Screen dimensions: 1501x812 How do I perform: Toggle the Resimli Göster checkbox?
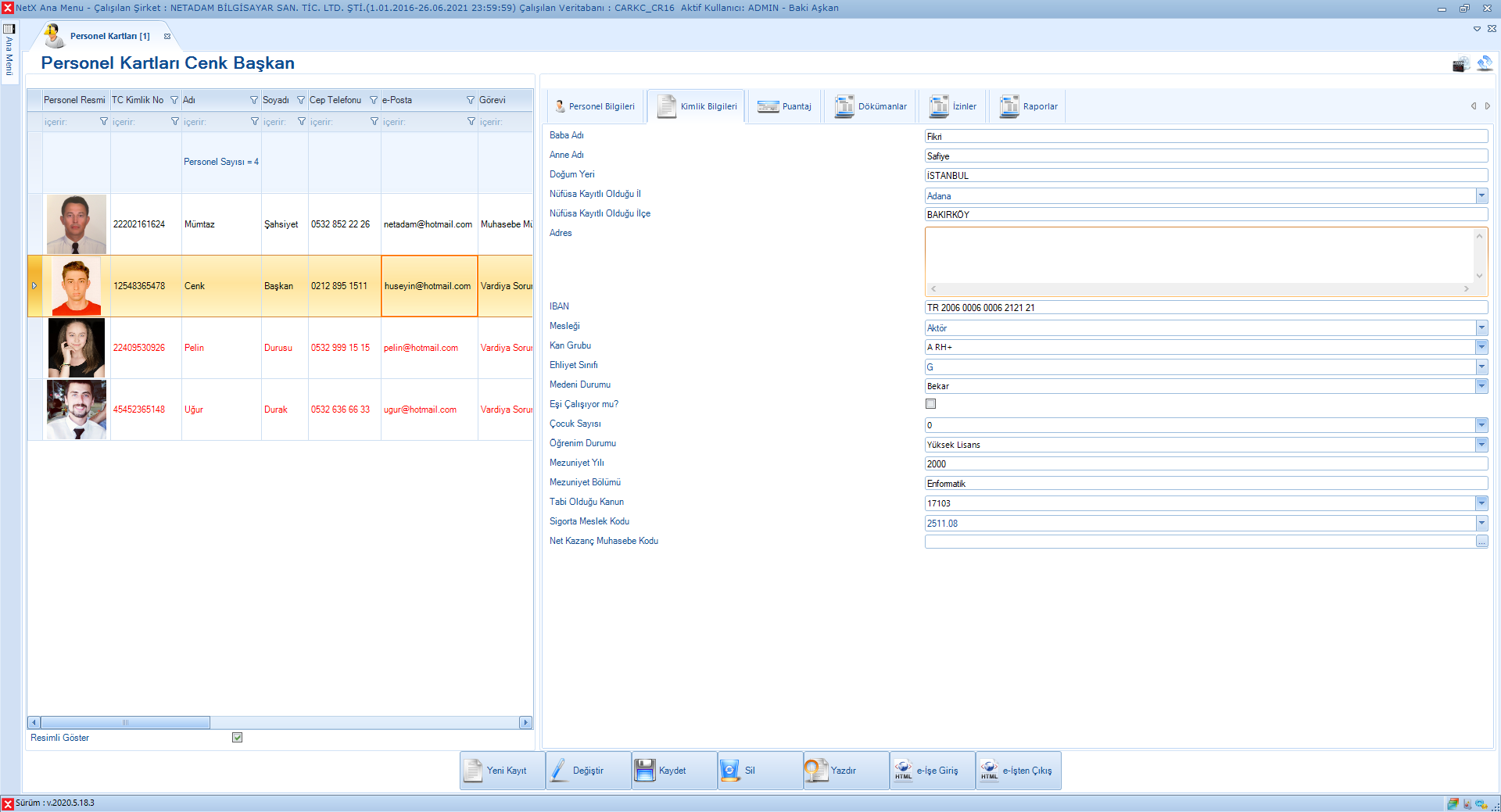[x=238, y=738]
